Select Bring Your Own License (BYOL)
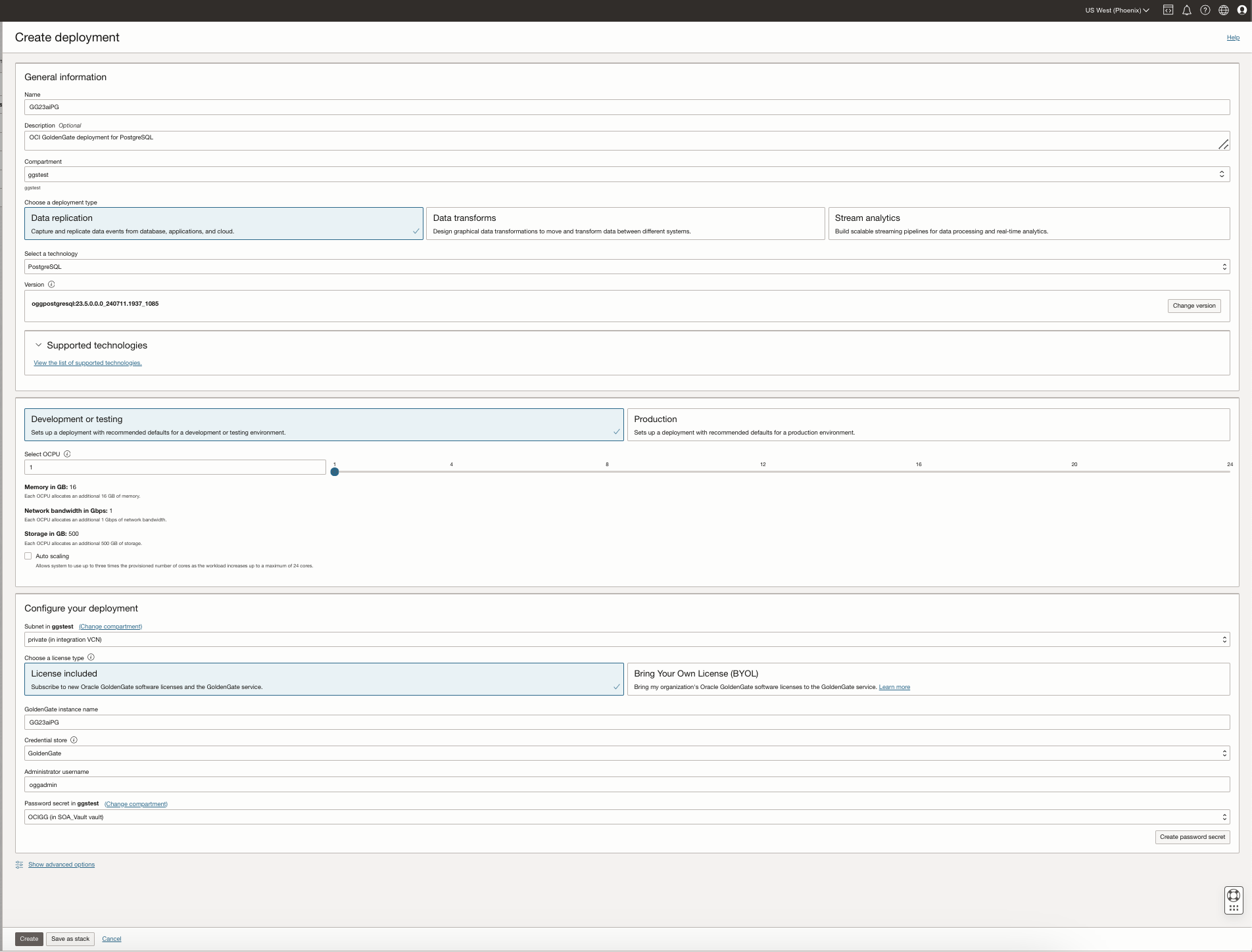1252x952 pixels. point(928,679)
